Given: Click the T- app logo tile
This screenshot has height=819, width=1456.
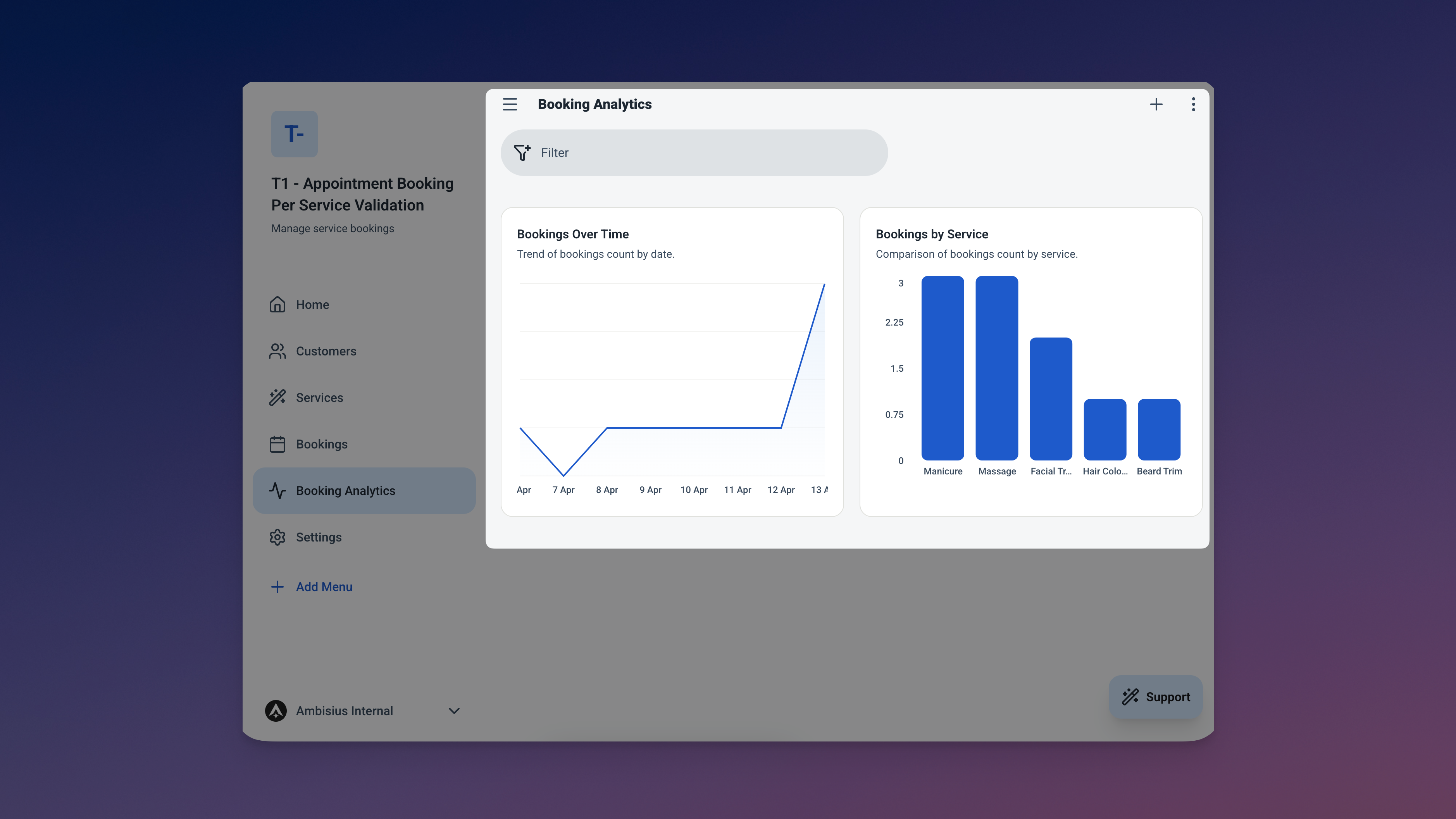Looking at the screenshot, I should [x=294, y=134].
